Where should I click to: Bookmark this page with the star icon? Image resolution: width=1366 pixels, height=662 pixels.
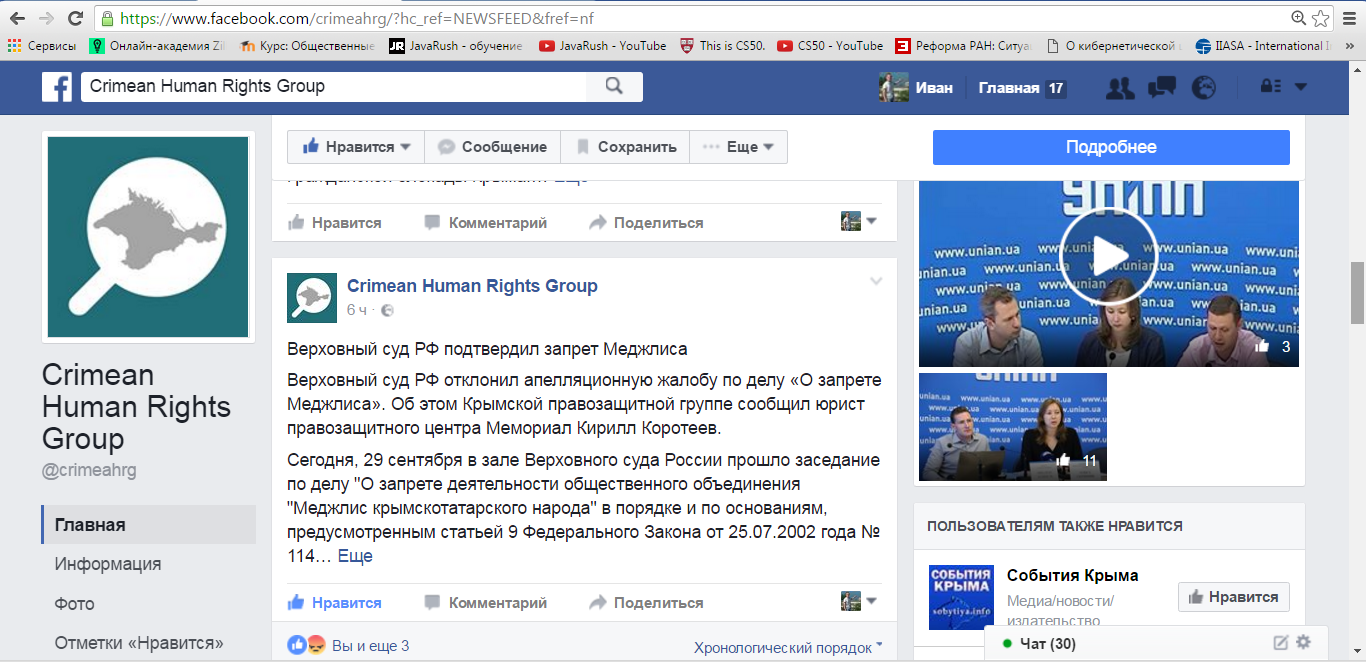(1321, 18)
